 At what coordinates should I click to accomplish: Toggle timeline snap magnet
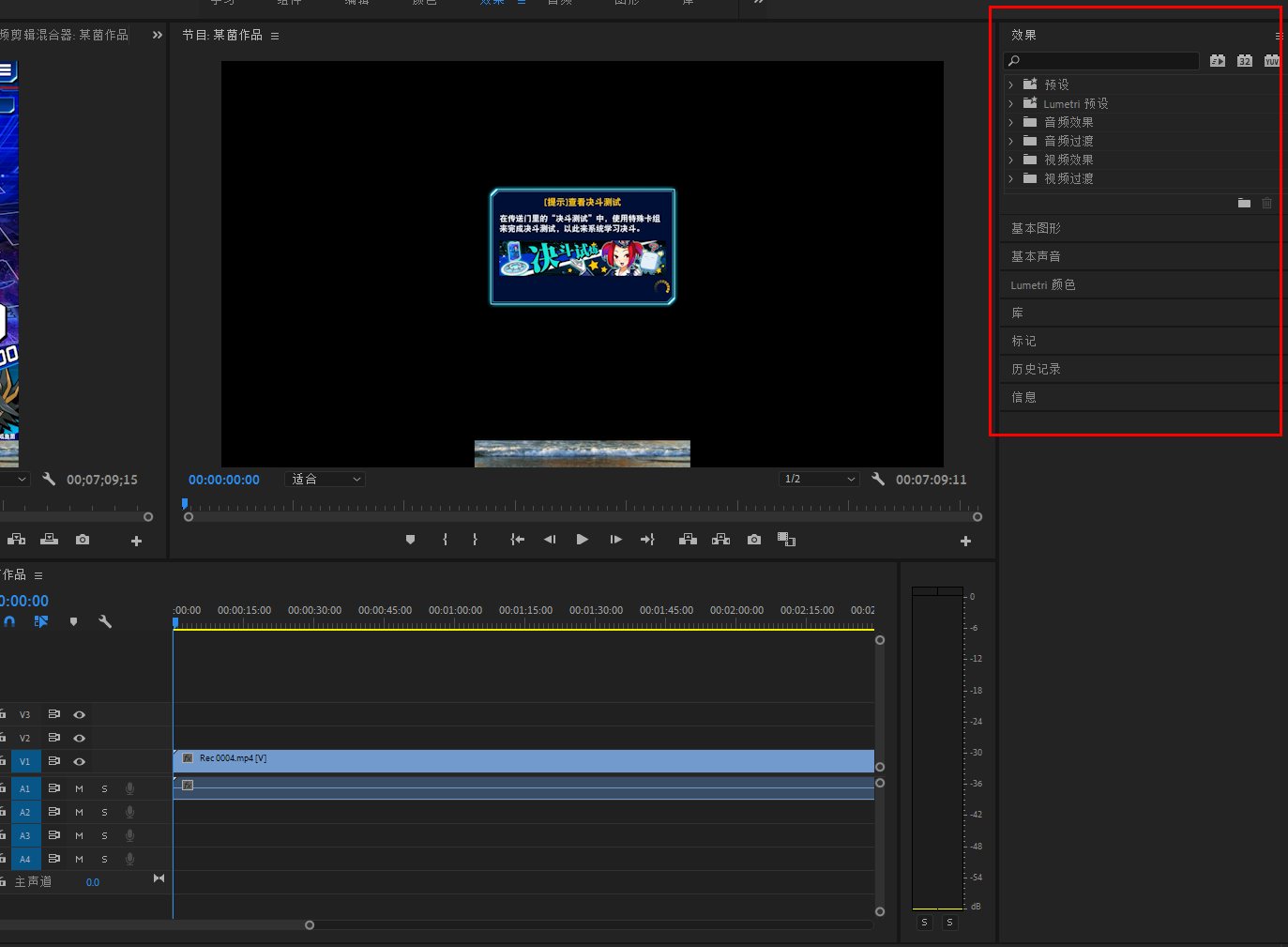pos(9,621)
